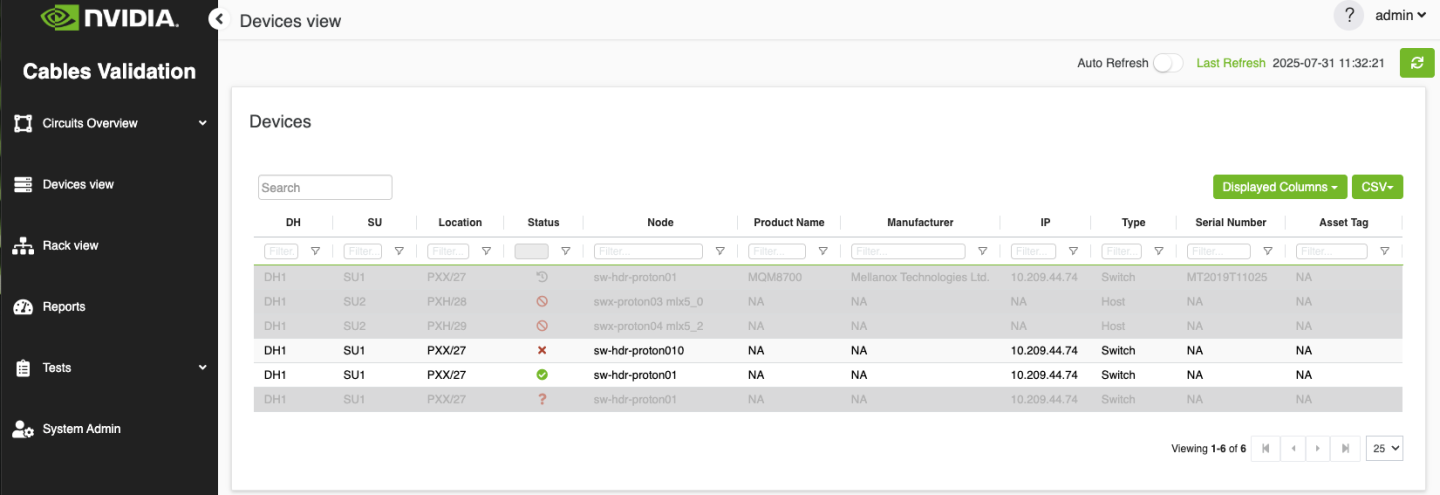Click the filter funnel icon under Manufacturer
The width and height of the screenshot is (1440, 495).
click(x=982, y=252)
